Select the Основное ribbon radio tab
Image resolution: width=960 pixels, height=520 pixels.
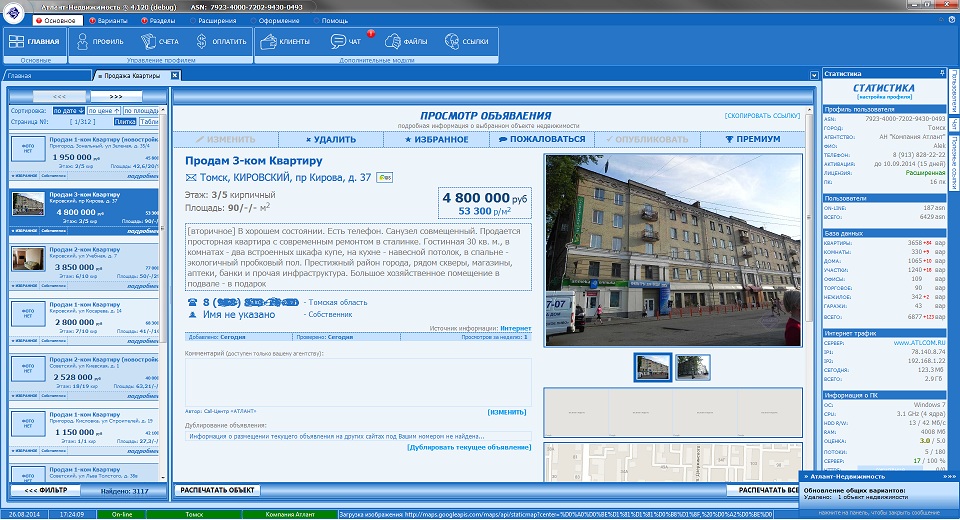coord(56,20)
